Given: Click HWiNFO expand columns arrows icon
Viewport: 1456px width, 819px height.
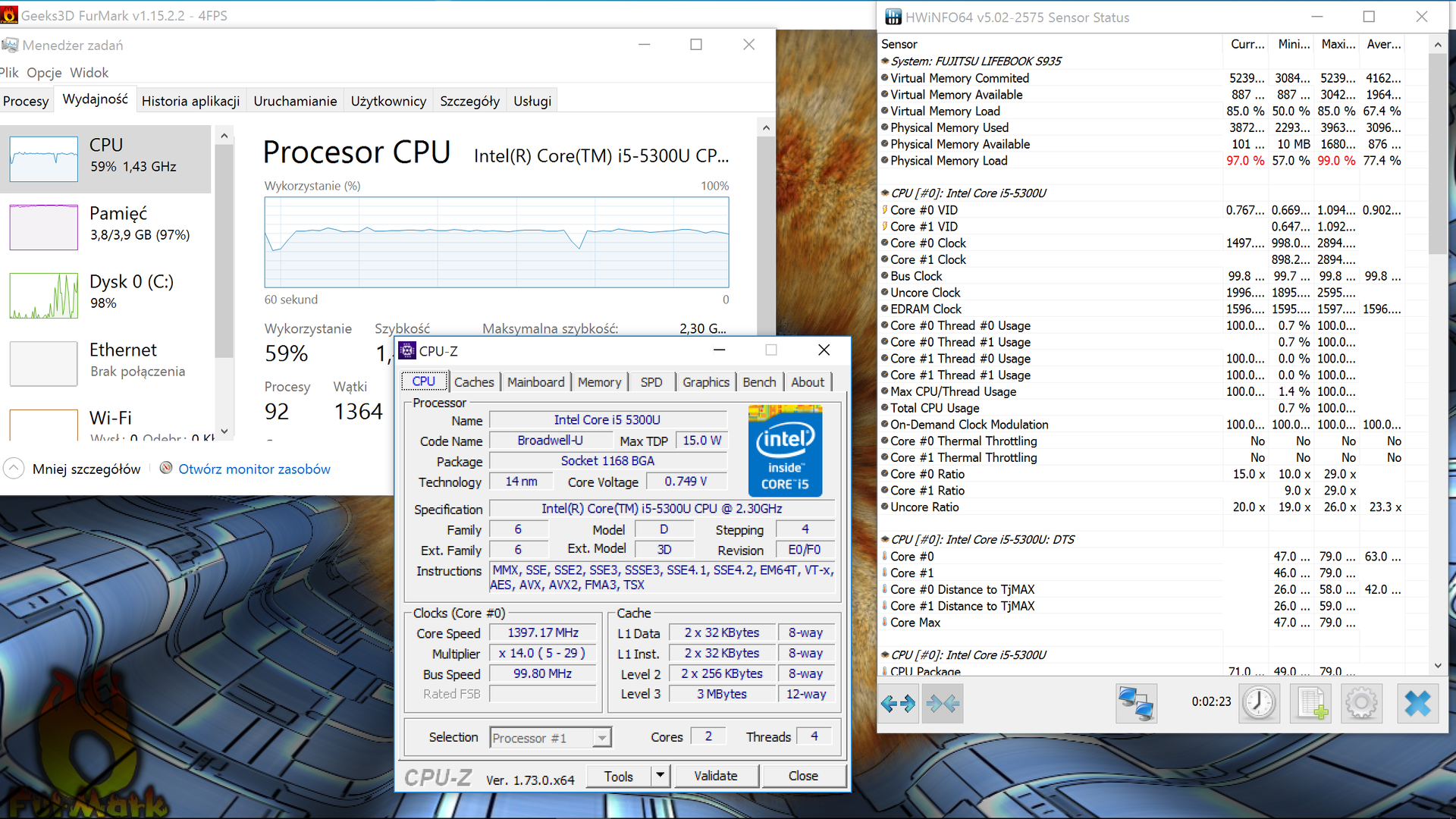Looking at the screenshot, I should click(899, 704).
